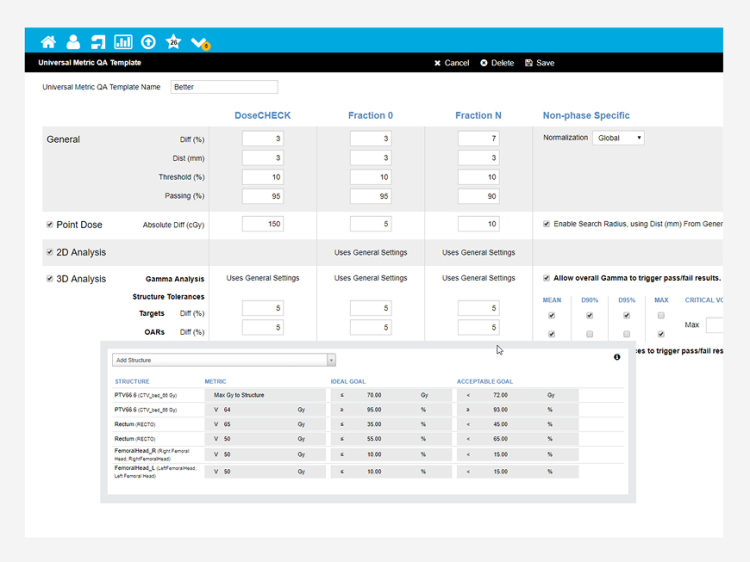Toggle OARs MEAN checkbox
Viewport: 750px width, 562px height.
(x=551, y=334)
